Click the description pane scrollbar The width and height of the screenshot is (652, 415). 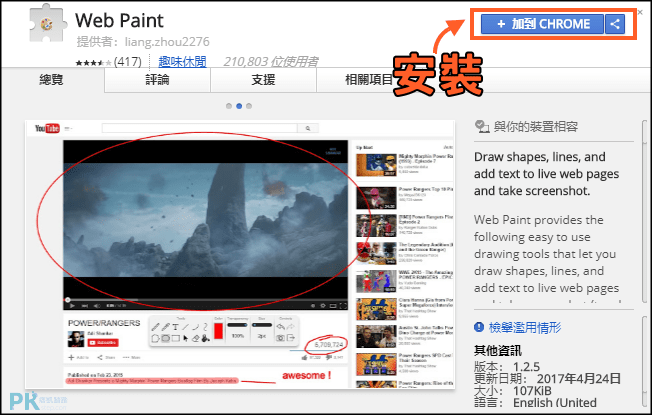[x=646, y=212]
